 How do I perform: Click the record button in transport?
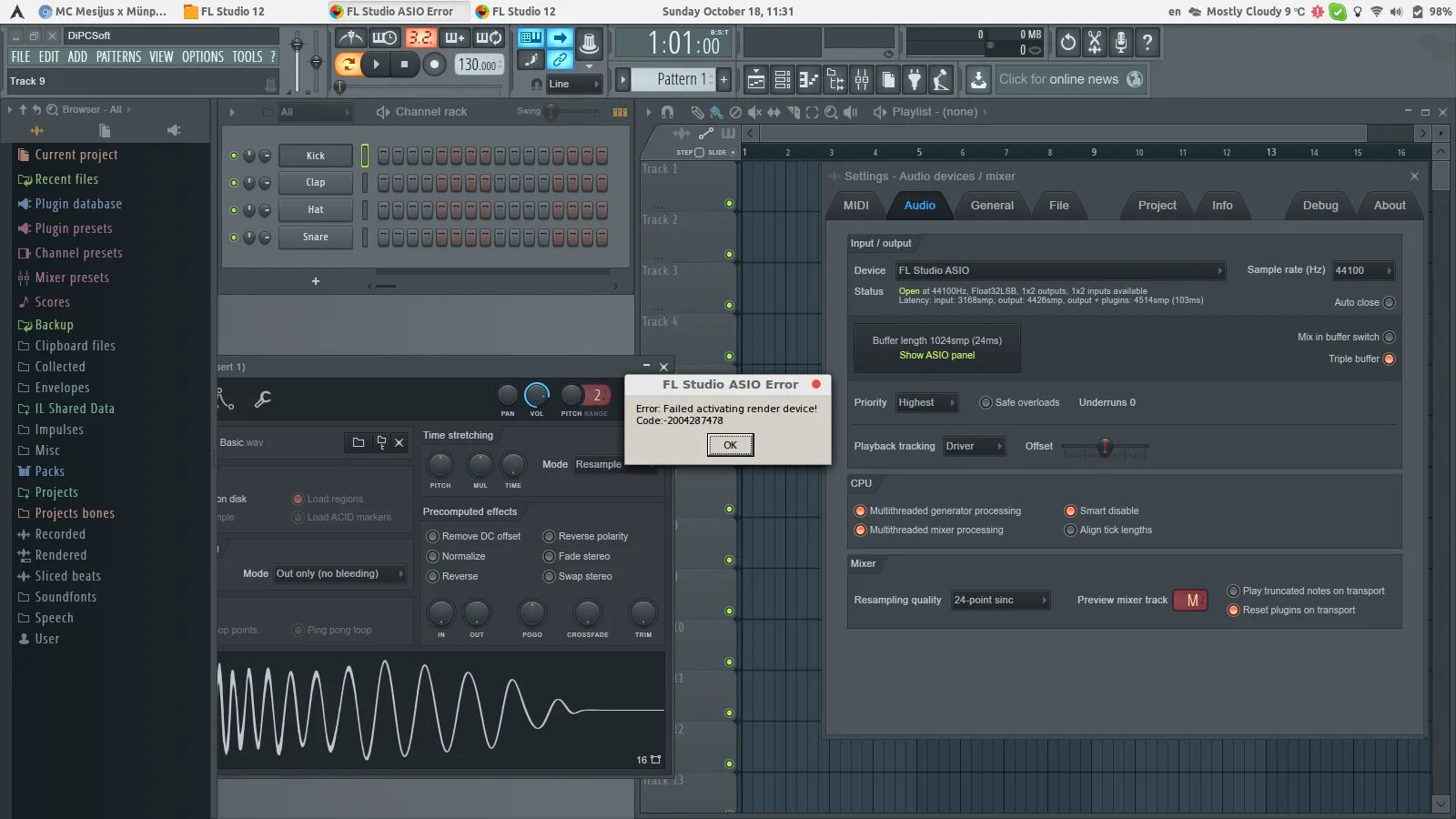point(434,64)
